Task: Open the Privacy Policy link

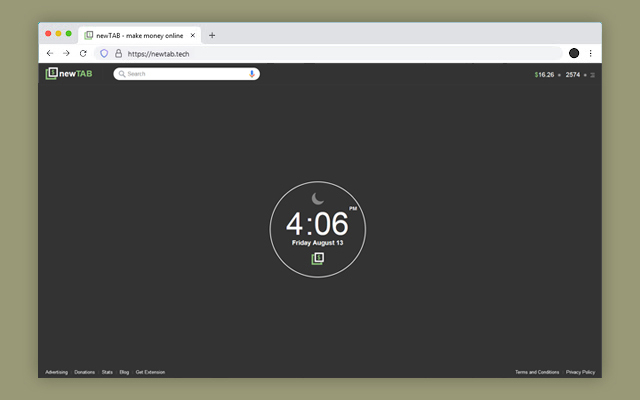Action: pos(580,372)
